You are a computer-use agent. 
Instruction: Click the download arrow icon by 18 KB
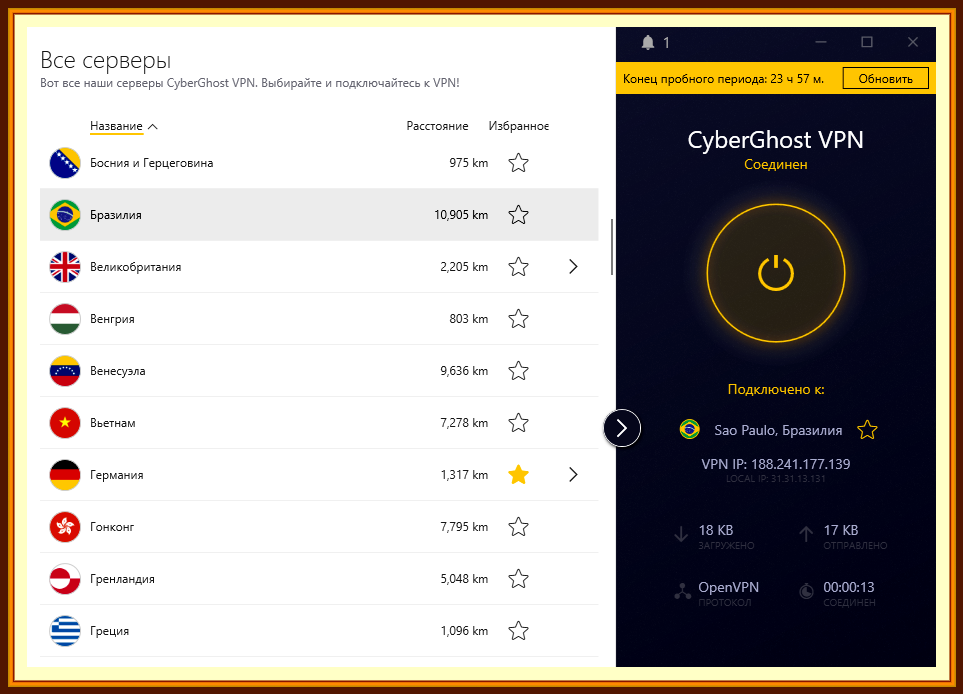coord(681,534)
